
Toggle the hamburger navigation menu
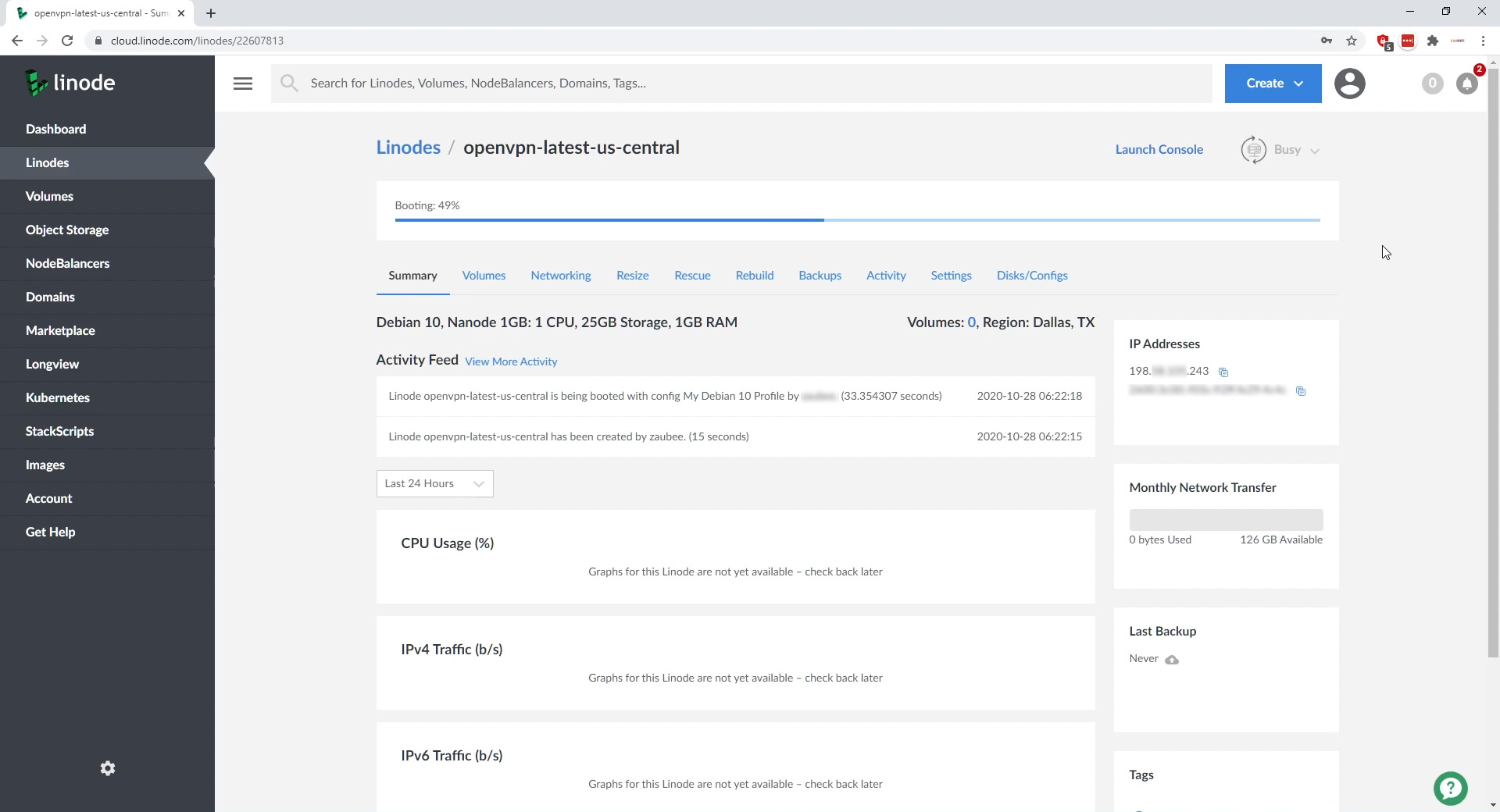click(x=243, y=84)
